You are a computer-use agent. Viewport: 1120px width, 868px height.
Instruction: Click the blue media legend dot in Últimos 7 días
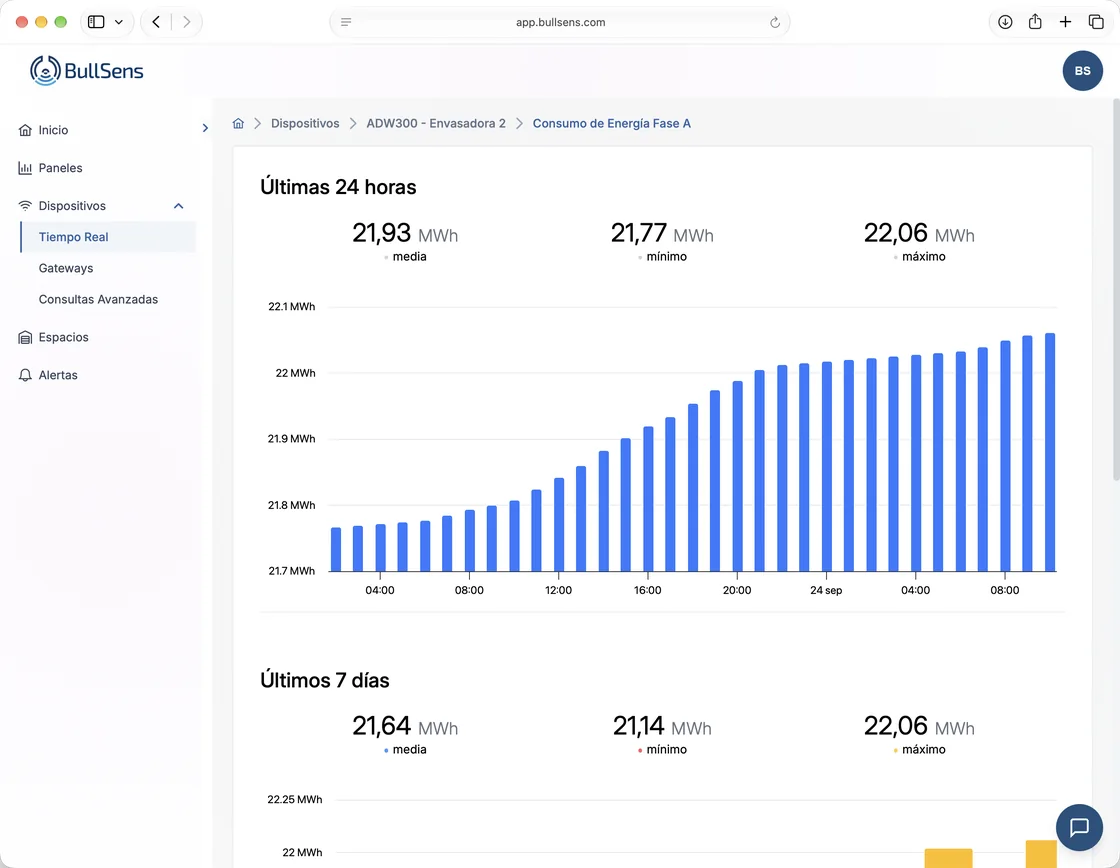[386, 750]
